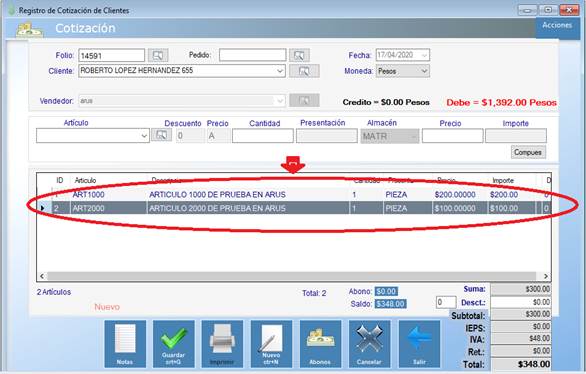This screenshot has width=586, height=374.
Task: Exit with the Salir arrow button
Action: (x=419, y=344)
